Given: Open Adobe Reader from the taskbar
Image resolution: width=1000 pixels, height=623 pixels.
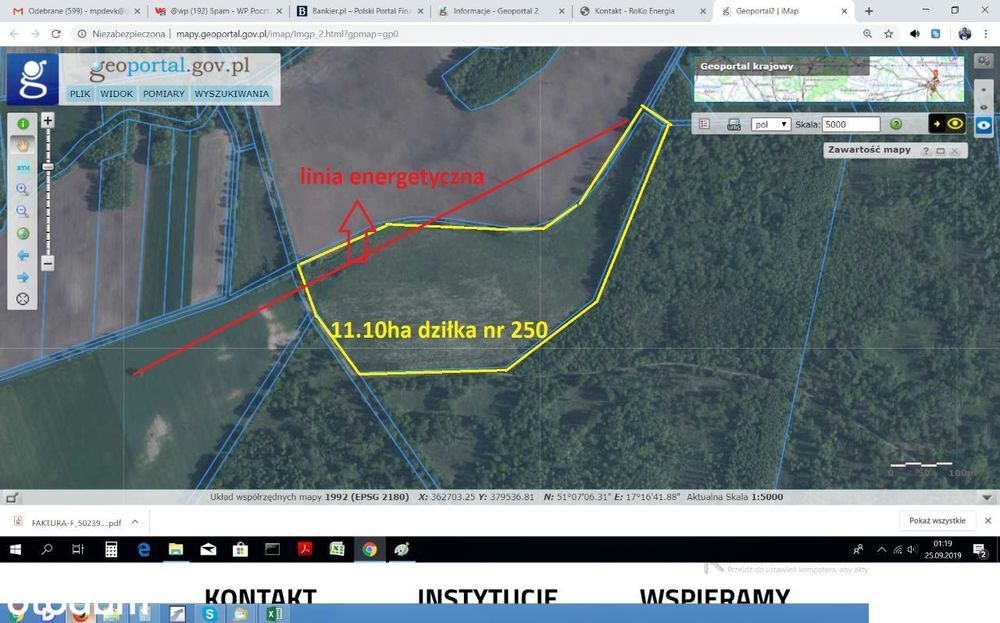Looking at the screenshot, I should (305, 549).
